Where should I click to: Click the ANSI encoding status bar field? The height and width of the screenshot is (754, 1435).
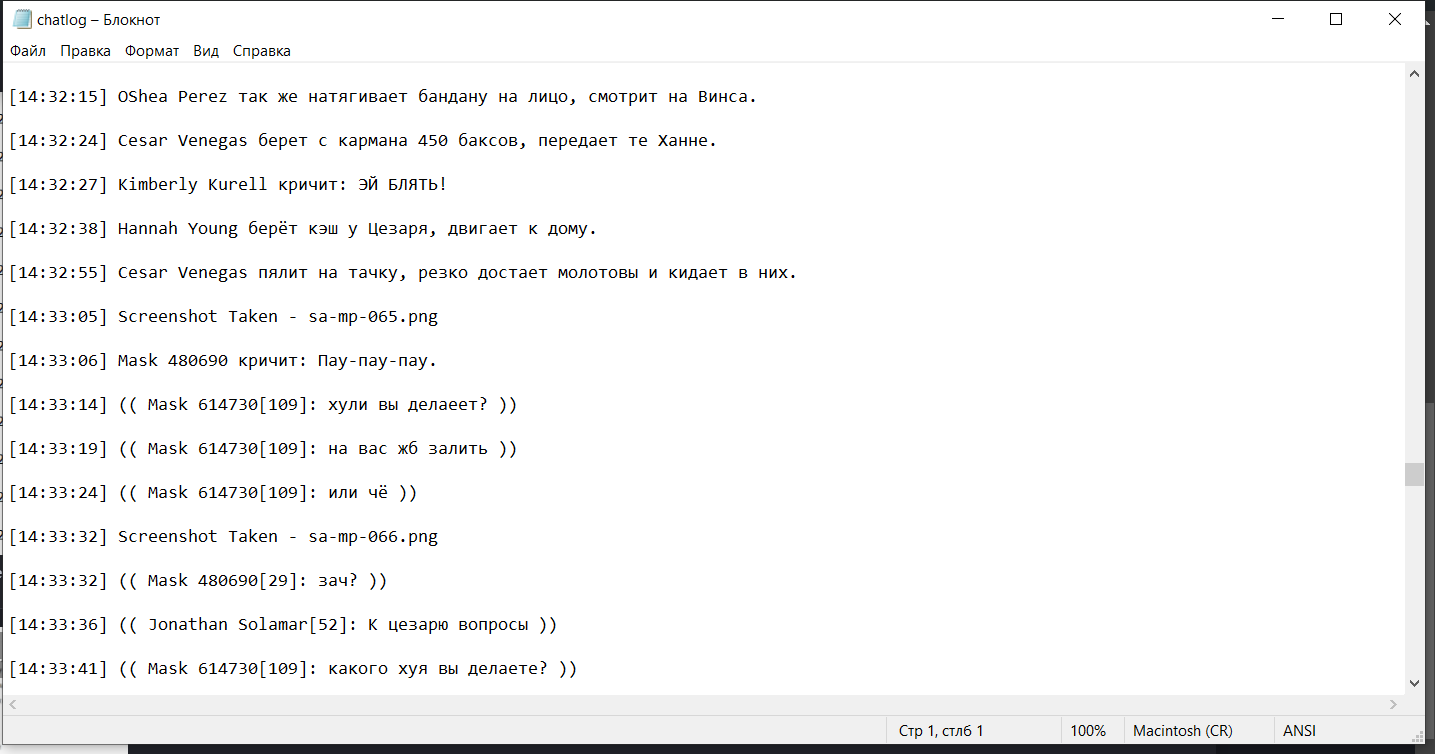coord(1299,731)
